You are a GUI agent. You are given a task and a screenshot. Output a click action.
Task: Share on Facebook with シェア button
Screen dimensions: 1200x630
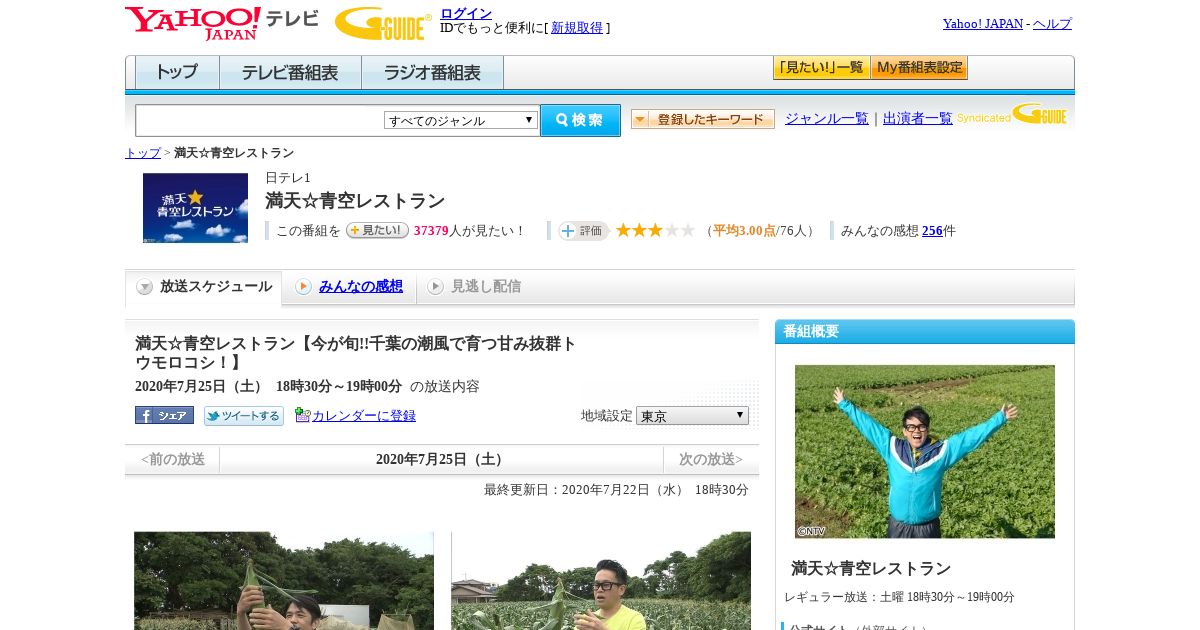coord(164,415)
